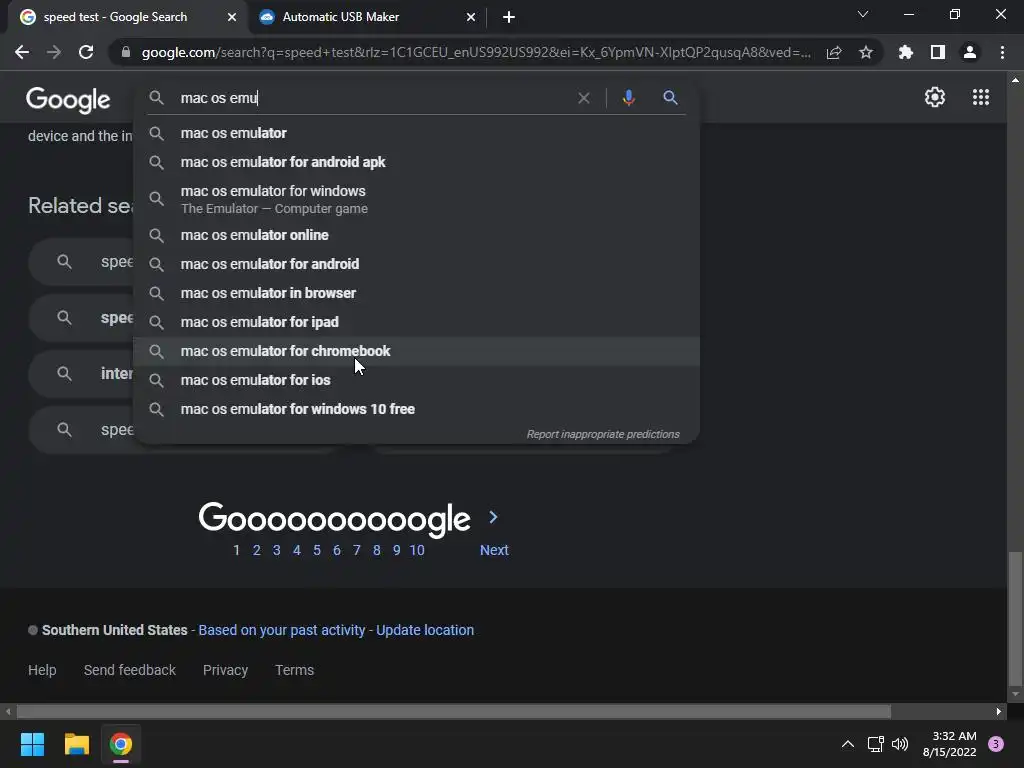1024x768 pixels.
Task: Open Google quick settings gear
Action: coord(935,97)
